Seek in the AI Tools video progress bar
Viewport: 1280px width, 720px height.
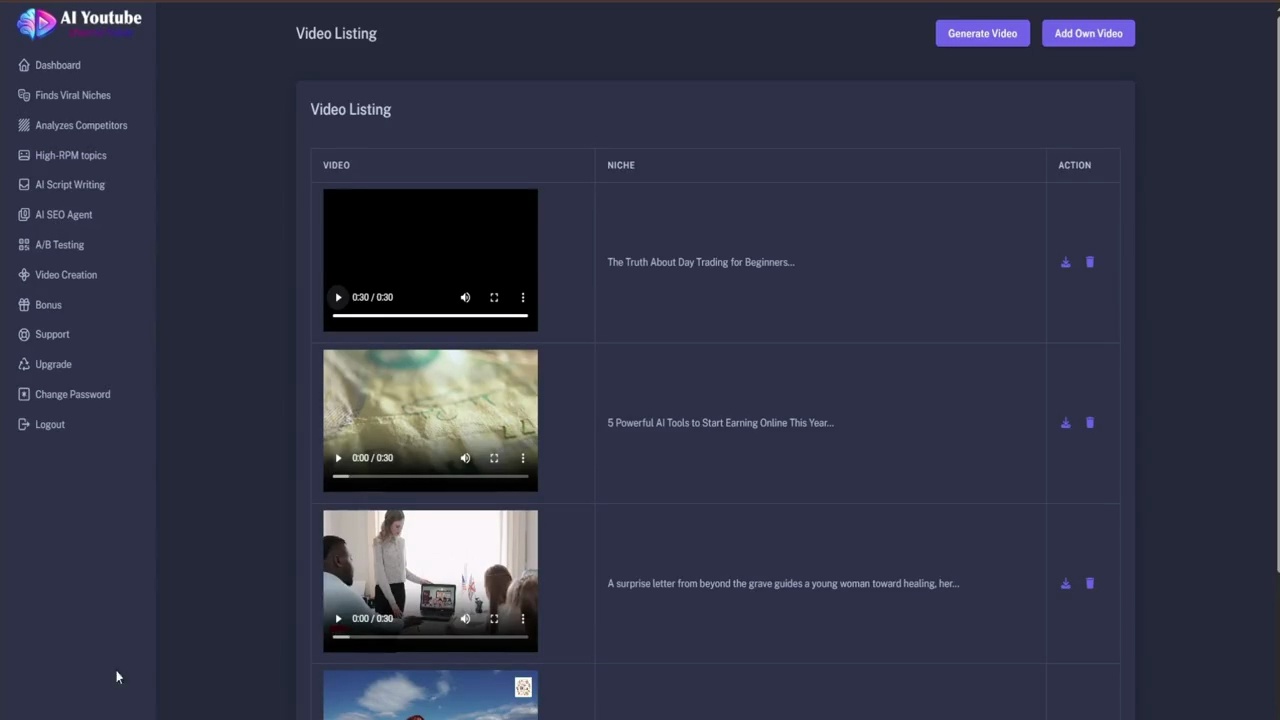pos(430,476)
